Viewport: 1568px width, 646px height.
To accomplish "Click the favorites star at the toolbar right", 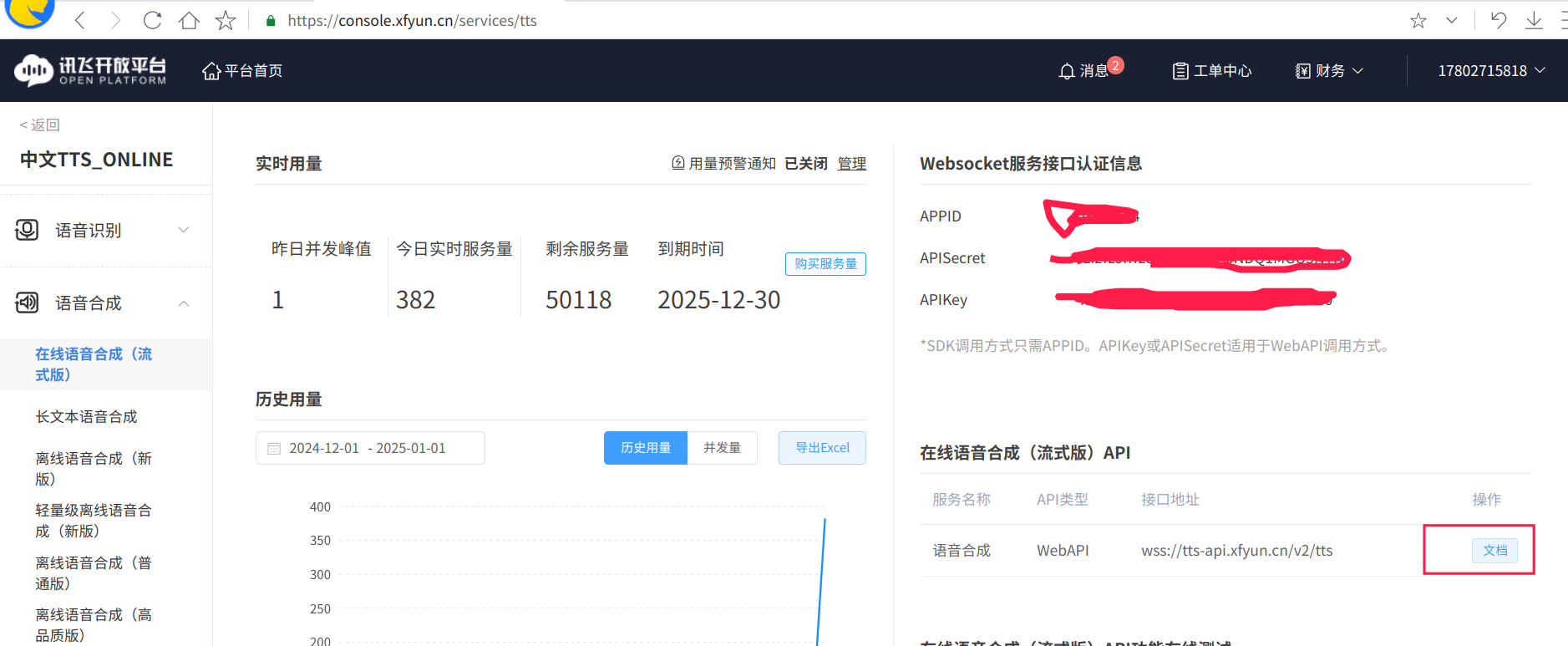I will pyautogui.click(x=1418, y=20).
